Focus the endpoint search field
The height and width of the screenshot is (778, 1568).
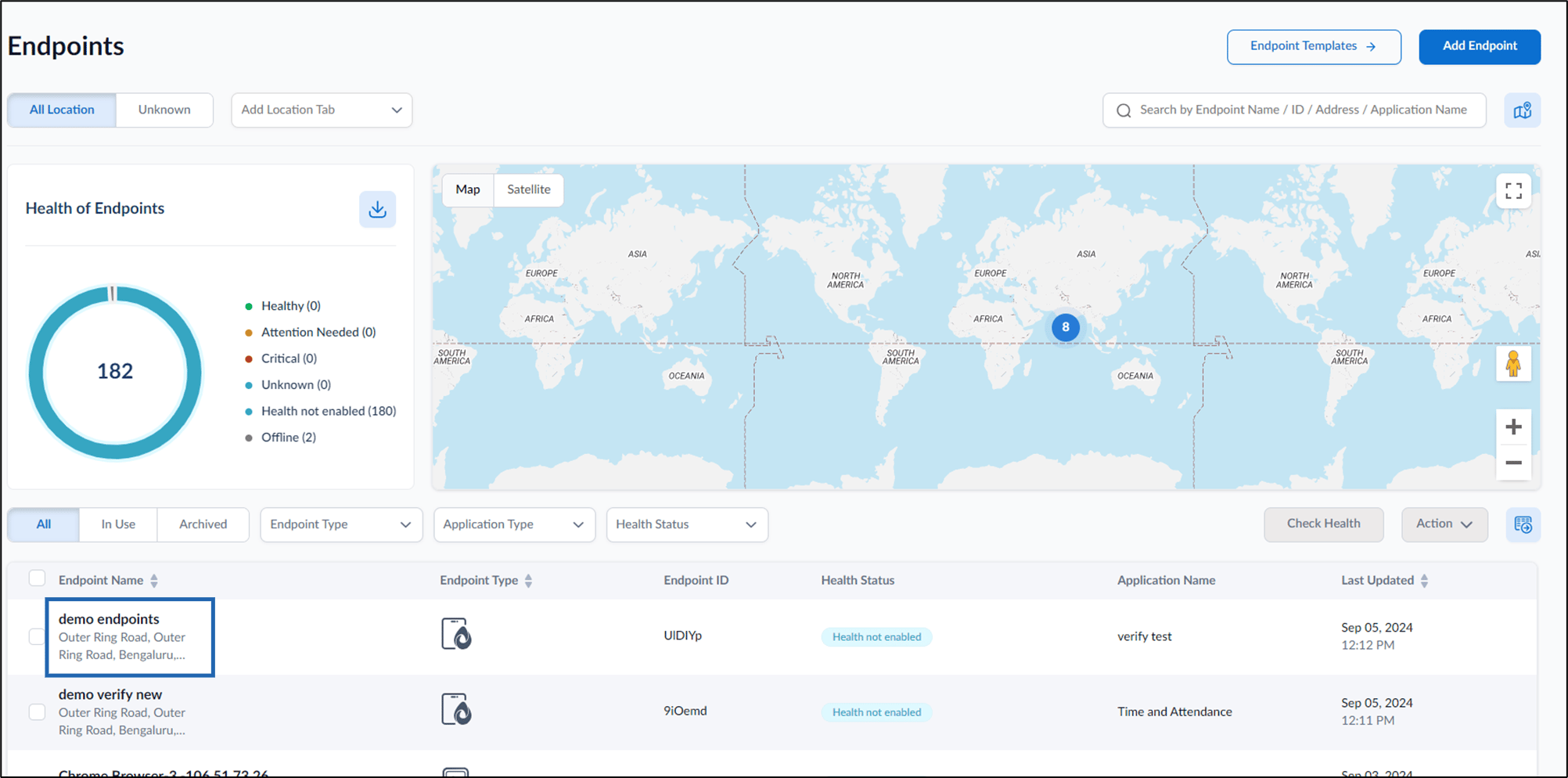1294,110
